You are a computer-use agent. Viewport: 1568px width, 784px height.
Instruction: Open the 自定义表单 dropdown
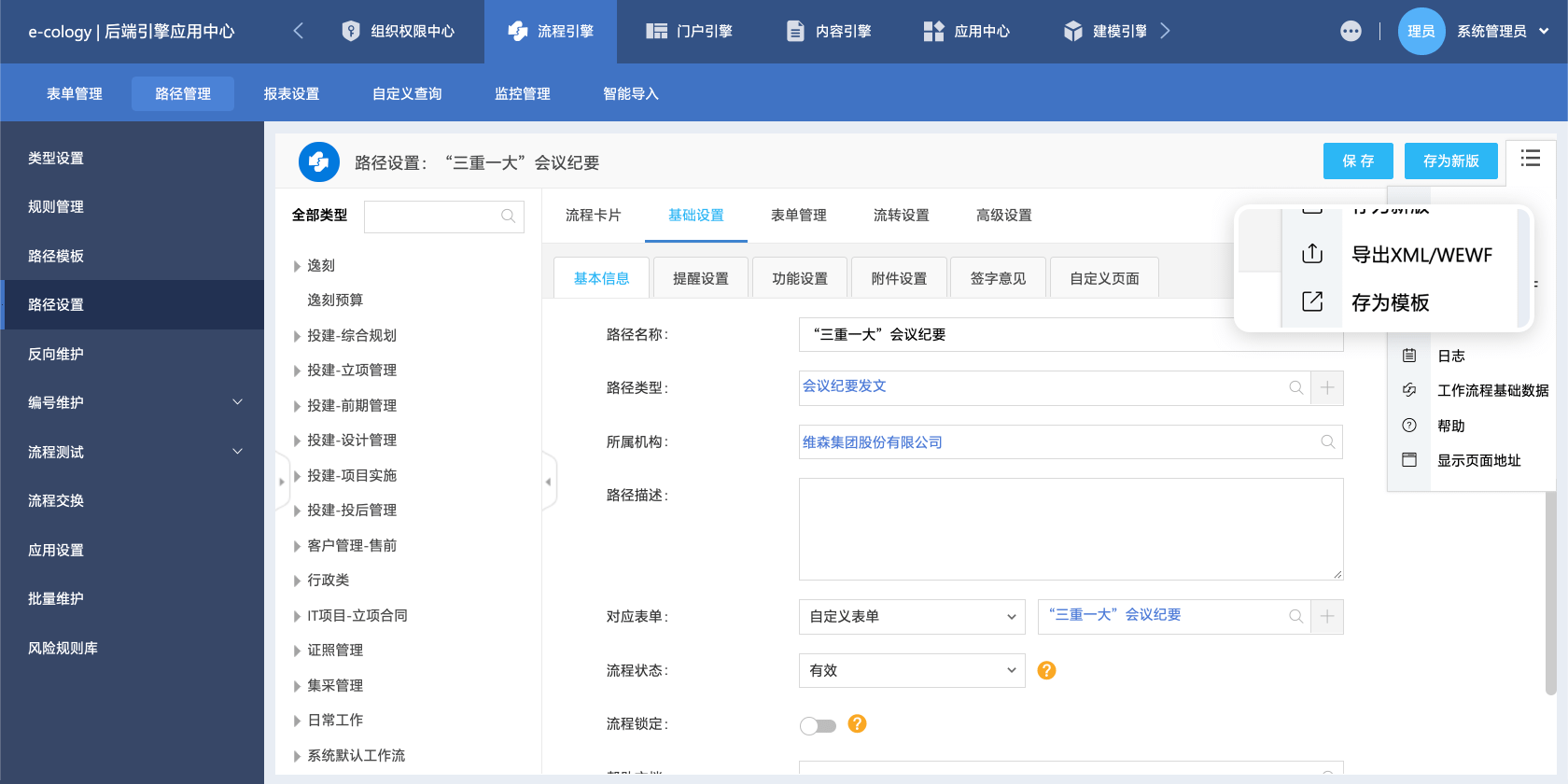[912, 617]
